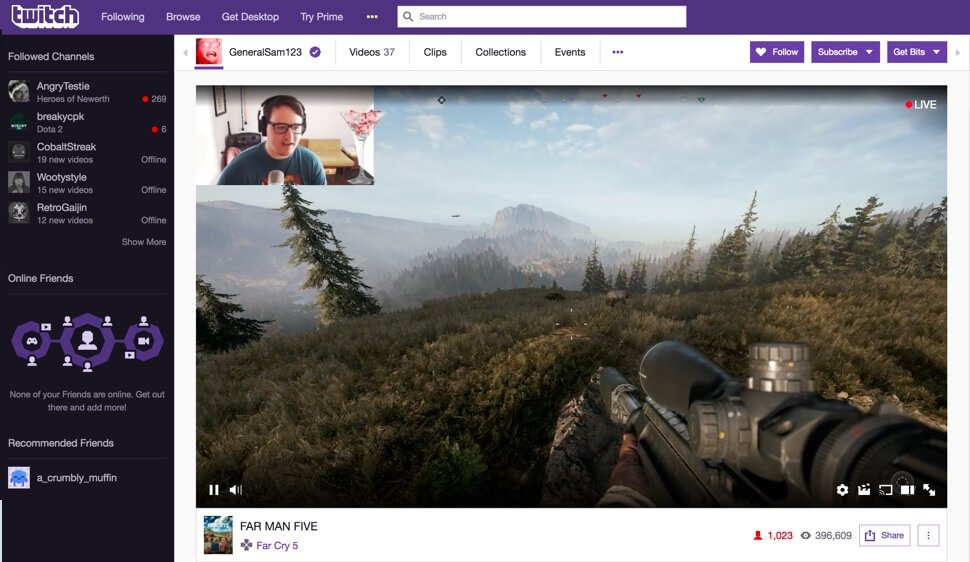The width and height of the screenshot is (970, 562).
Task: Open the Far Cry 5 game link
Action: (277, 546)
